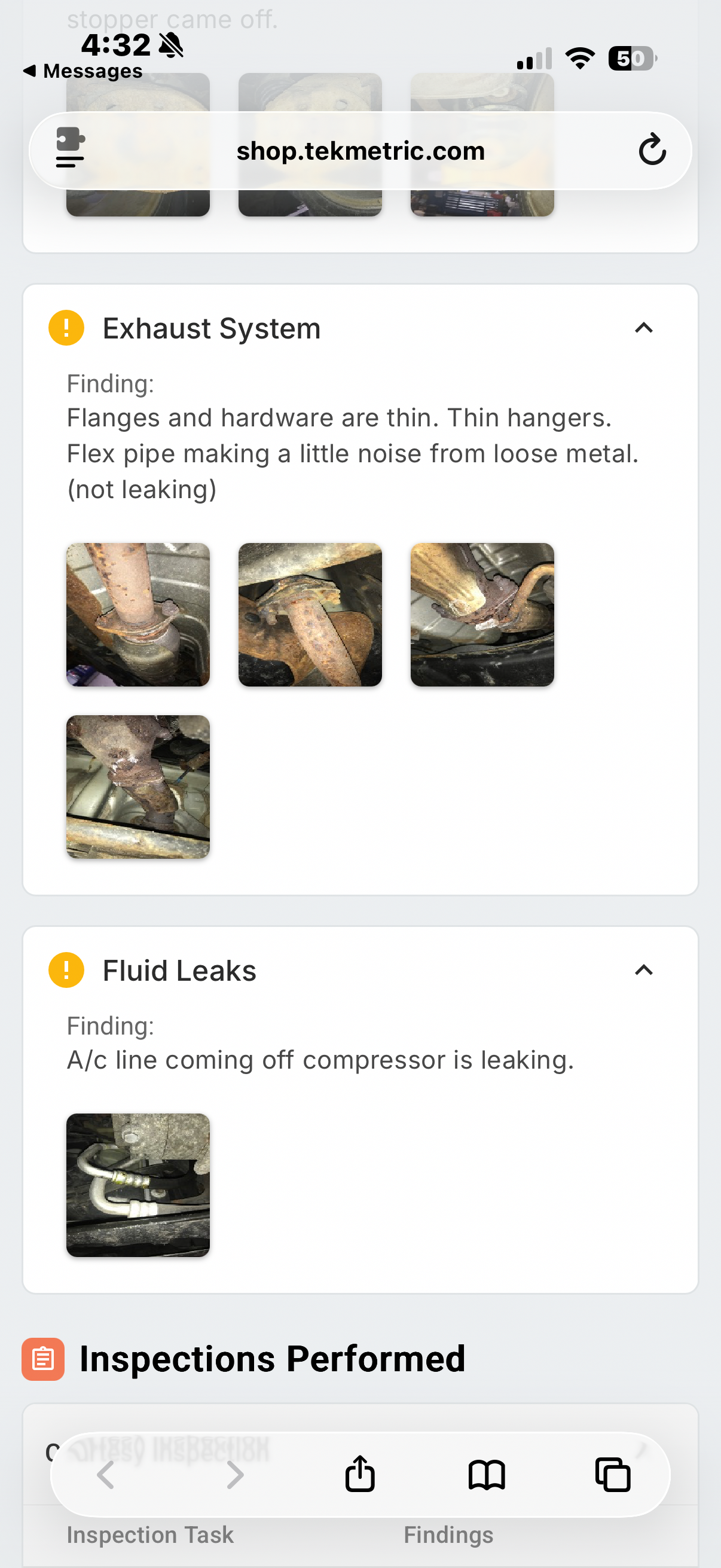The width and height of the screenshot is (721, 1568).
Task: Collapse the Exhaust System section
Action: click(643, 328)
